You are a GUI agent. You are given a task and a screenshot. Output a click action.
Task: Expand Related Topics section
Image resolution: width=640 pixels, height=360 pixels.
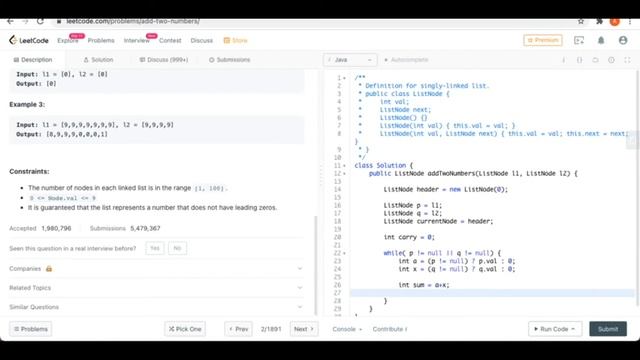click(x=156, y=288)
